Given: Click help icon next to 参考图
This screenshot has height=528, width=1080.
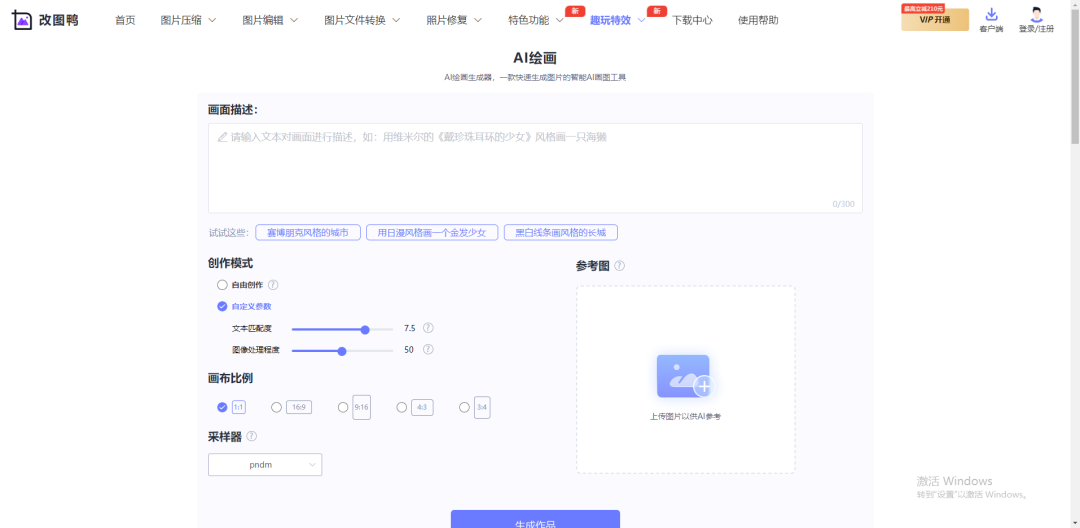Looking at the screenshot, I should (x=619, y=266).
